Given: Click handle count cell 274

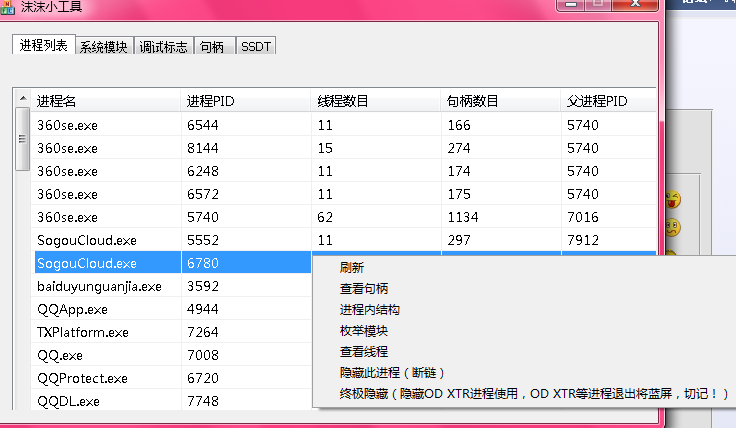Looking at the screenshot, I should [459, 148].
